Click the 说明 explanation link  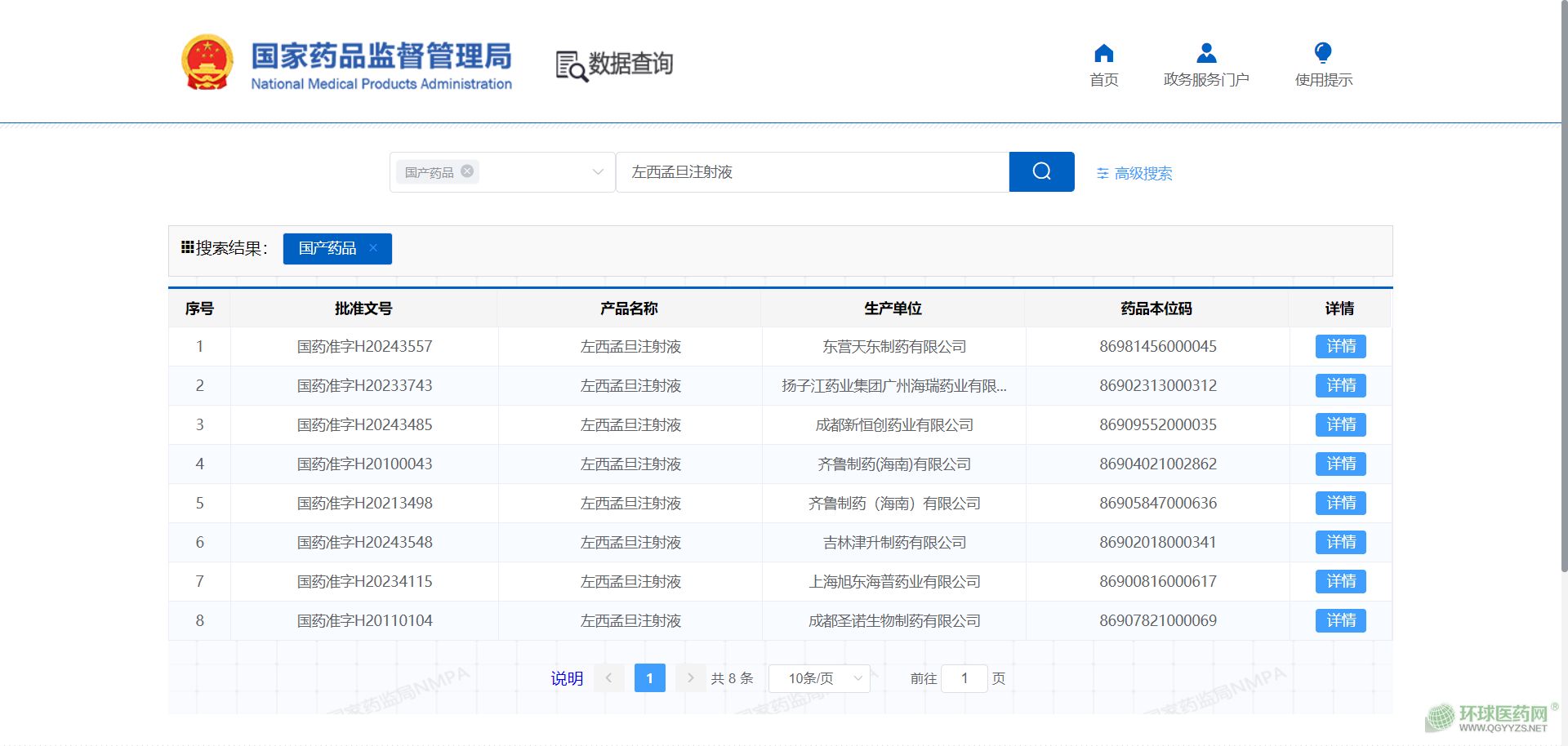pyautogui.click(x=567, y=678)
